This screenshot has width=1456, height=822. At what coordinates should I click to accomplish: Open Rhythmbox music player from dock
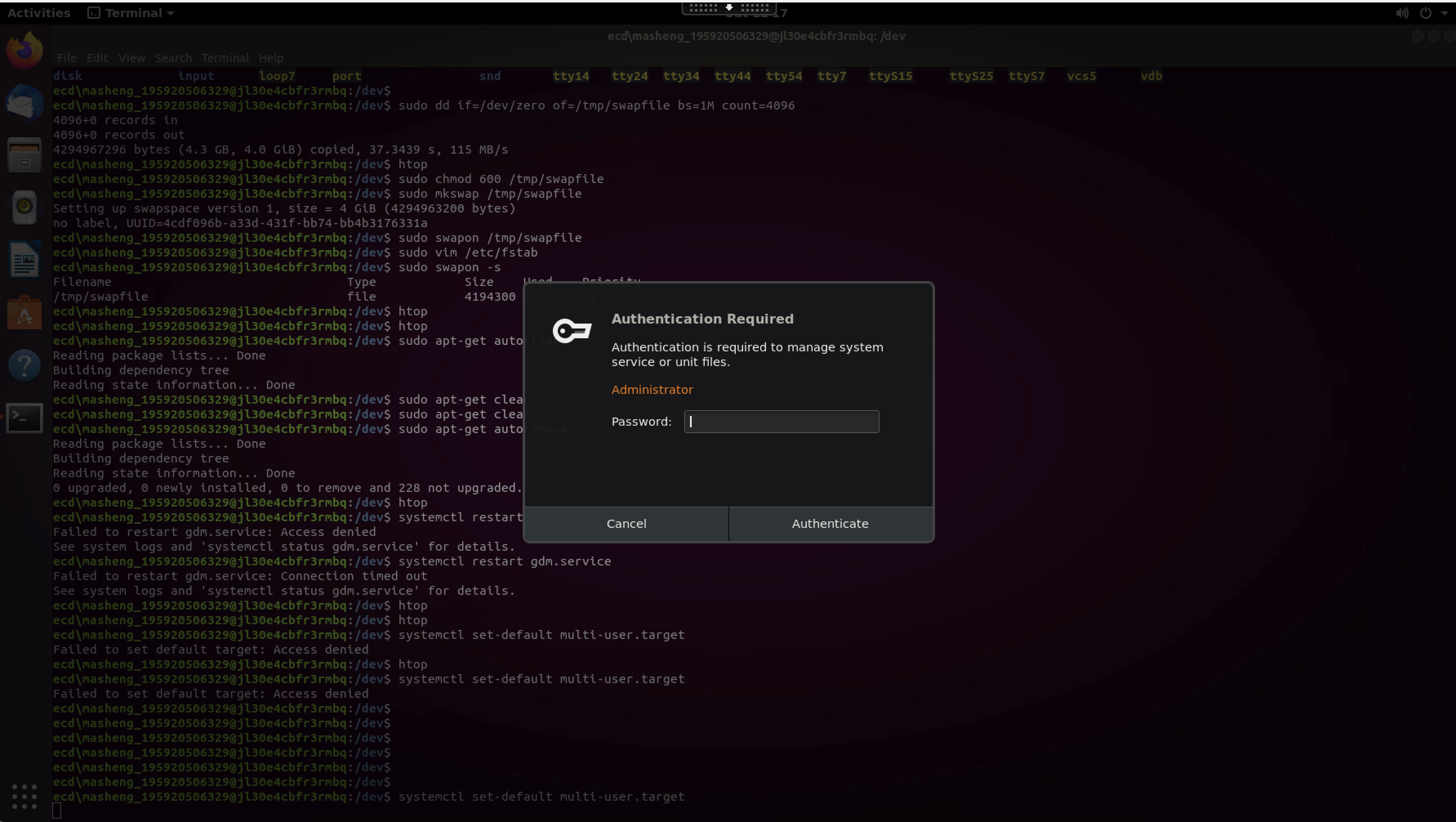click(x=24, y=207)
